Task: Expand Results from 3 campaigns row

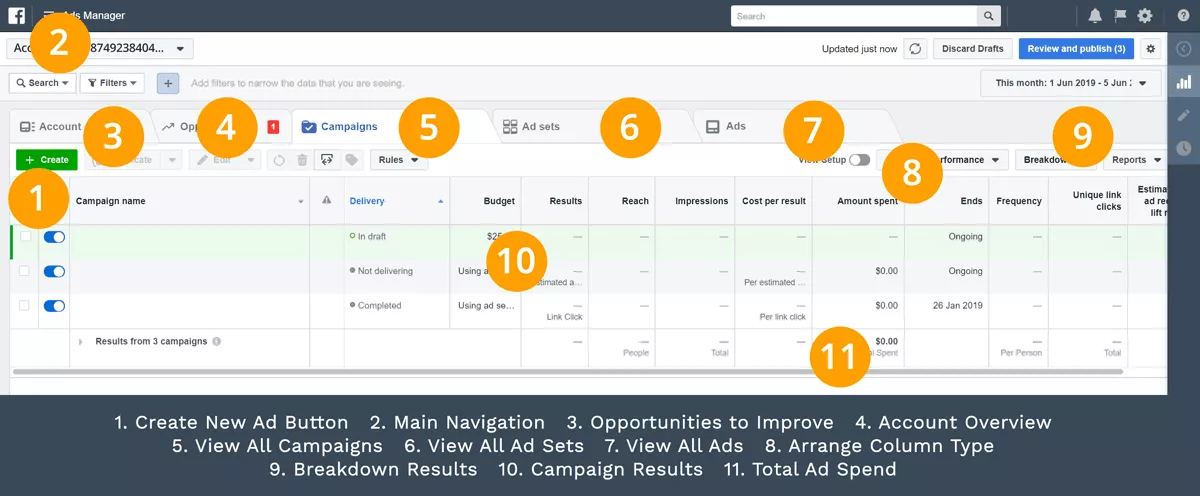Action: [81, 342]
